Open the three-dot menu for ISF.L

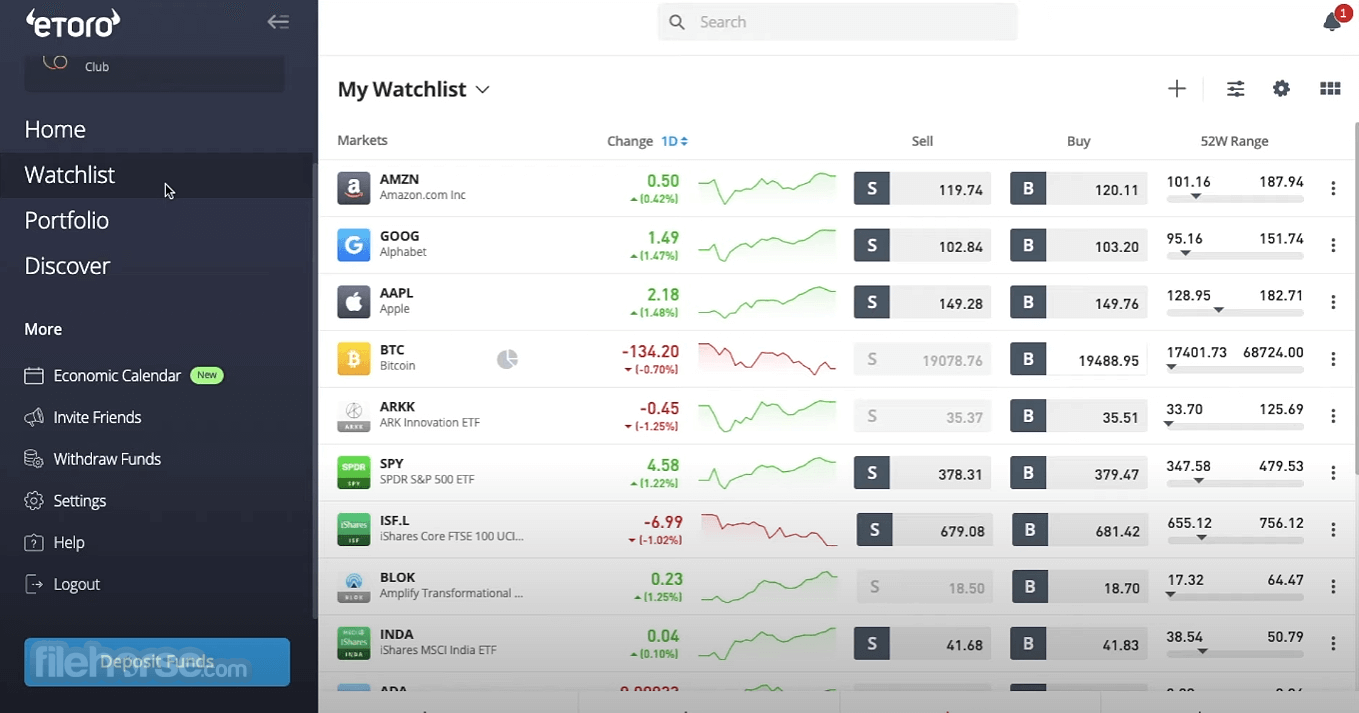pos(1333,530)
